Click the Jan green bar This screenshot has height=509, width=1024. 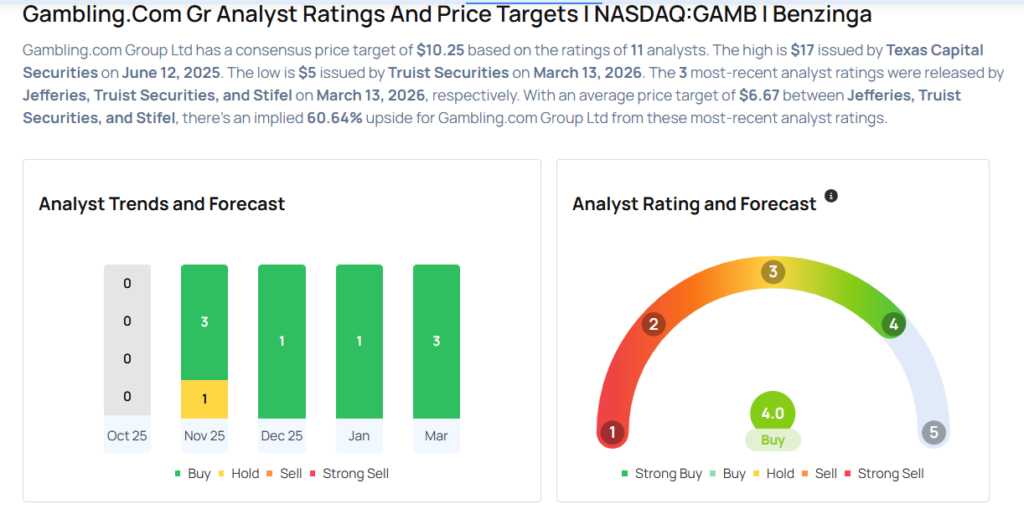click(x=359, y=341)
